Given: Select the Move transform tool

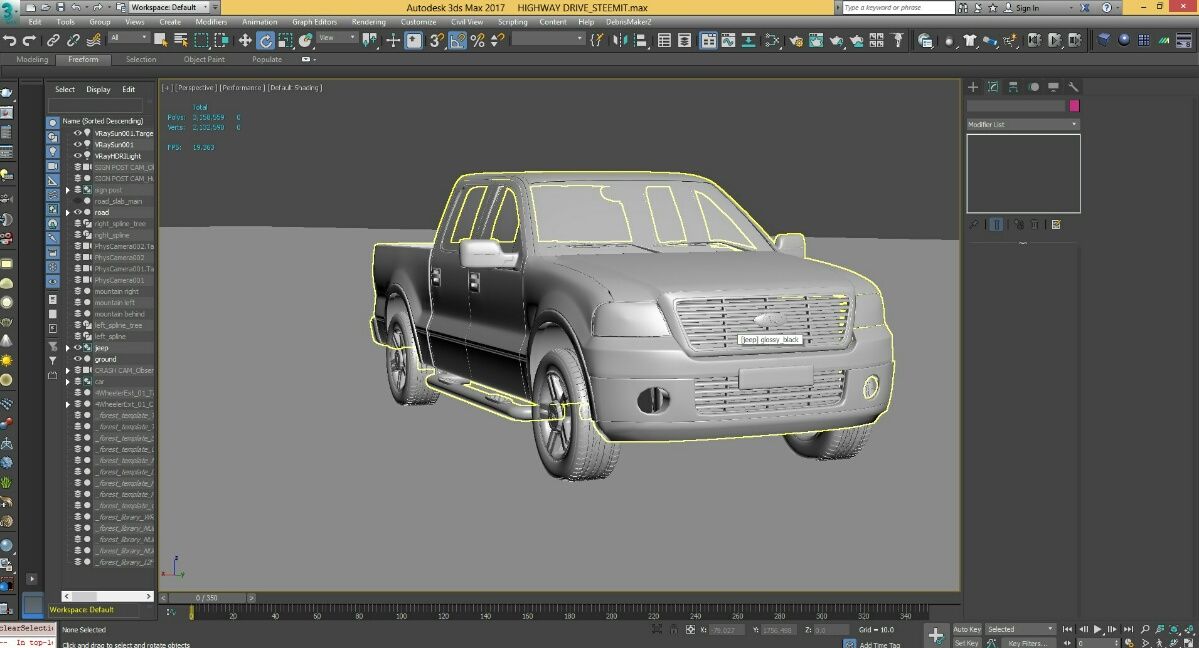Looking at the screenshot, I should [245, 40].
